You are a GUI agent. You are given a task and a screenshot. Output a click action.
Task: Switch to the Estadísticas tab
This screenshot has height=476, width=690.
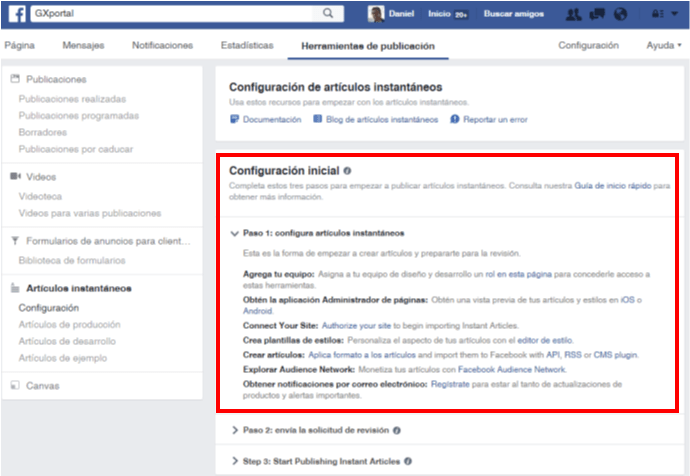click(246, 46)
